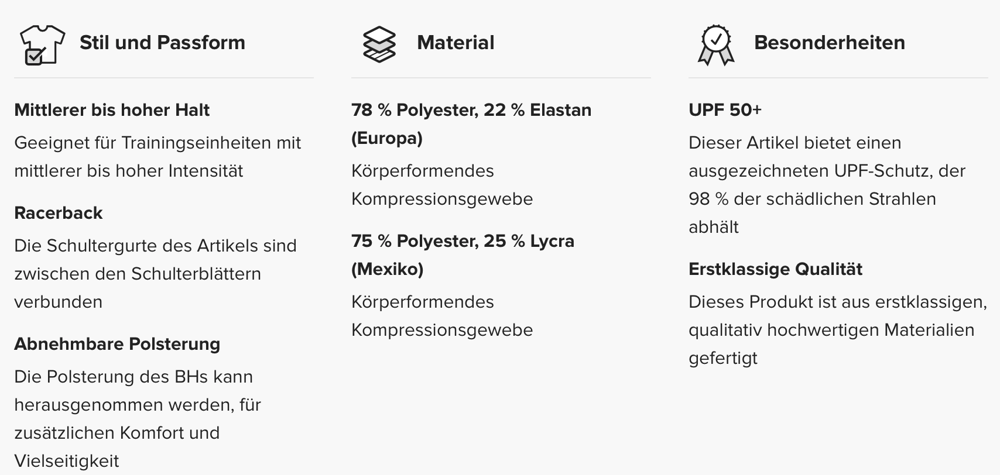Screen dimensions: 1000x475
Task: Click the t-shirt with checkmark icon
Action: coord(42,45)
